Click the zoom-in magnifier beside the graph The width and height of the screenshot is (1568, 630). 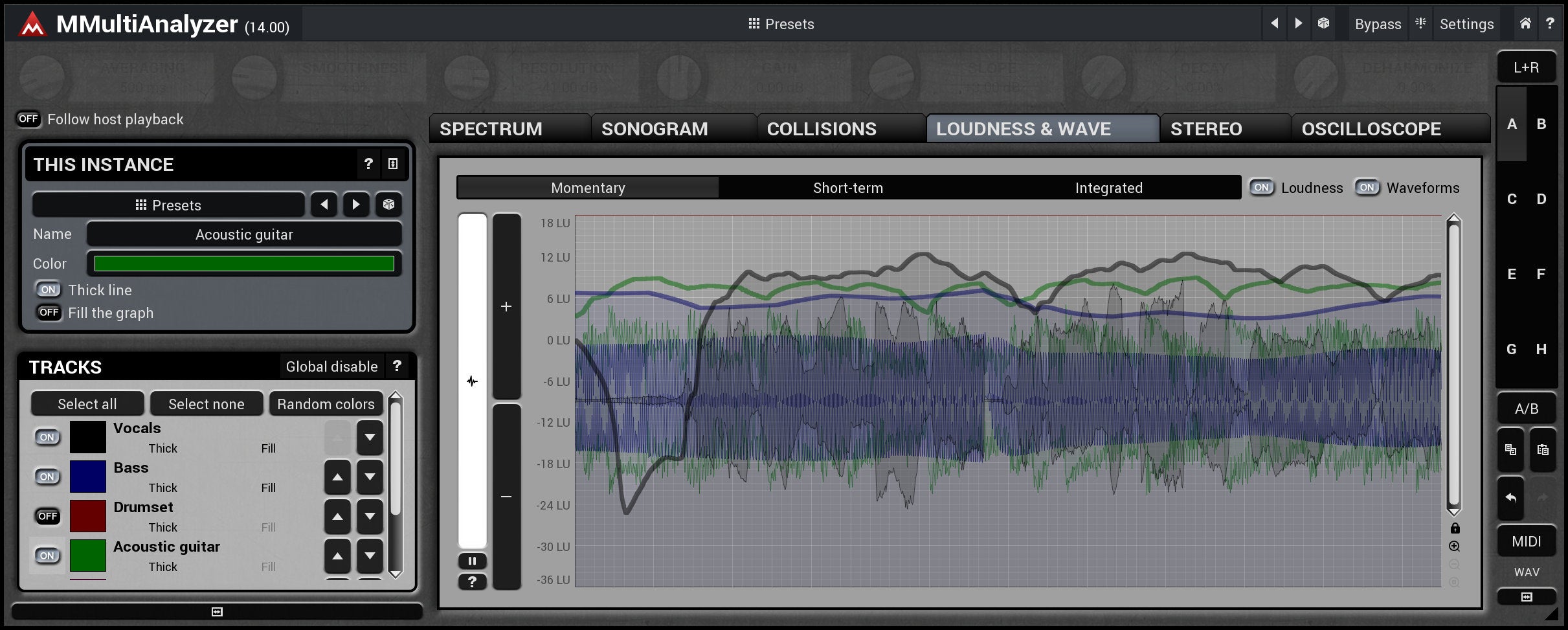click(x=1455, y=546)
